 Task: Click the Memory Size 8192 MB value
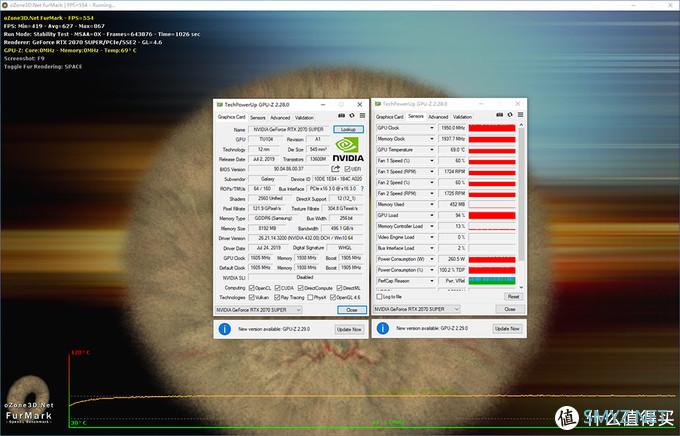268,228
